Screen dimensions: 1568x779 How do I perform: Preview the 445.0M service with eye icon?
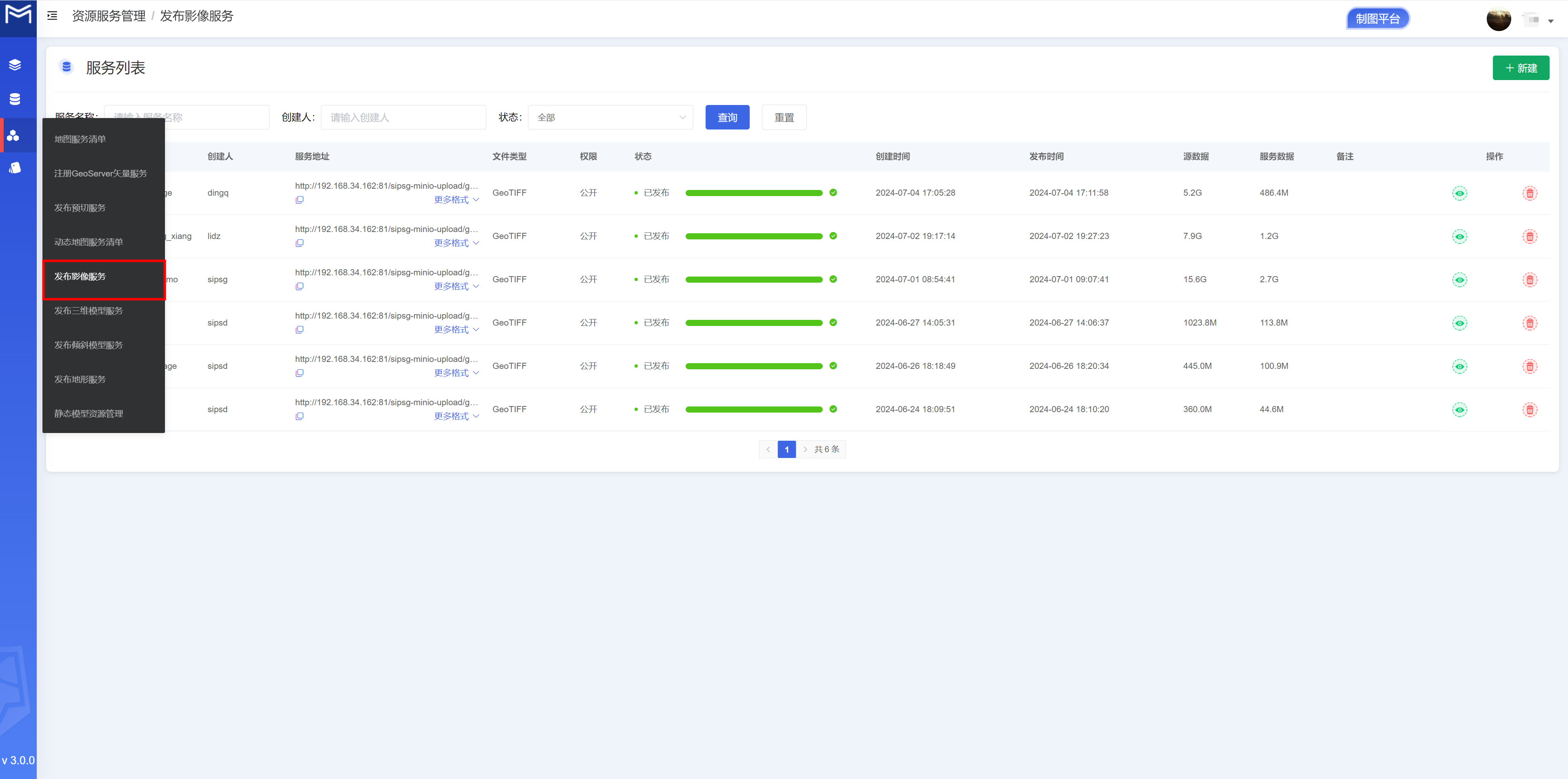click(x=1460, y=366)
